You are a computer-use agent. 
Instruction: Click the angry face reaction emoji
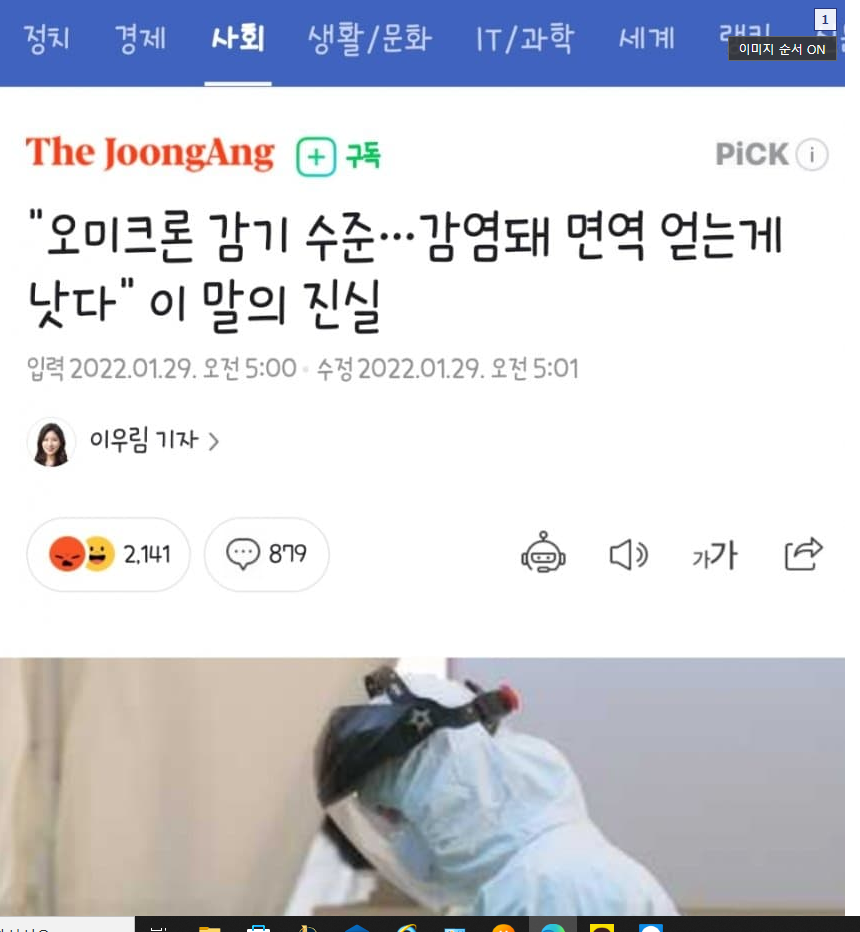(67, 554)
